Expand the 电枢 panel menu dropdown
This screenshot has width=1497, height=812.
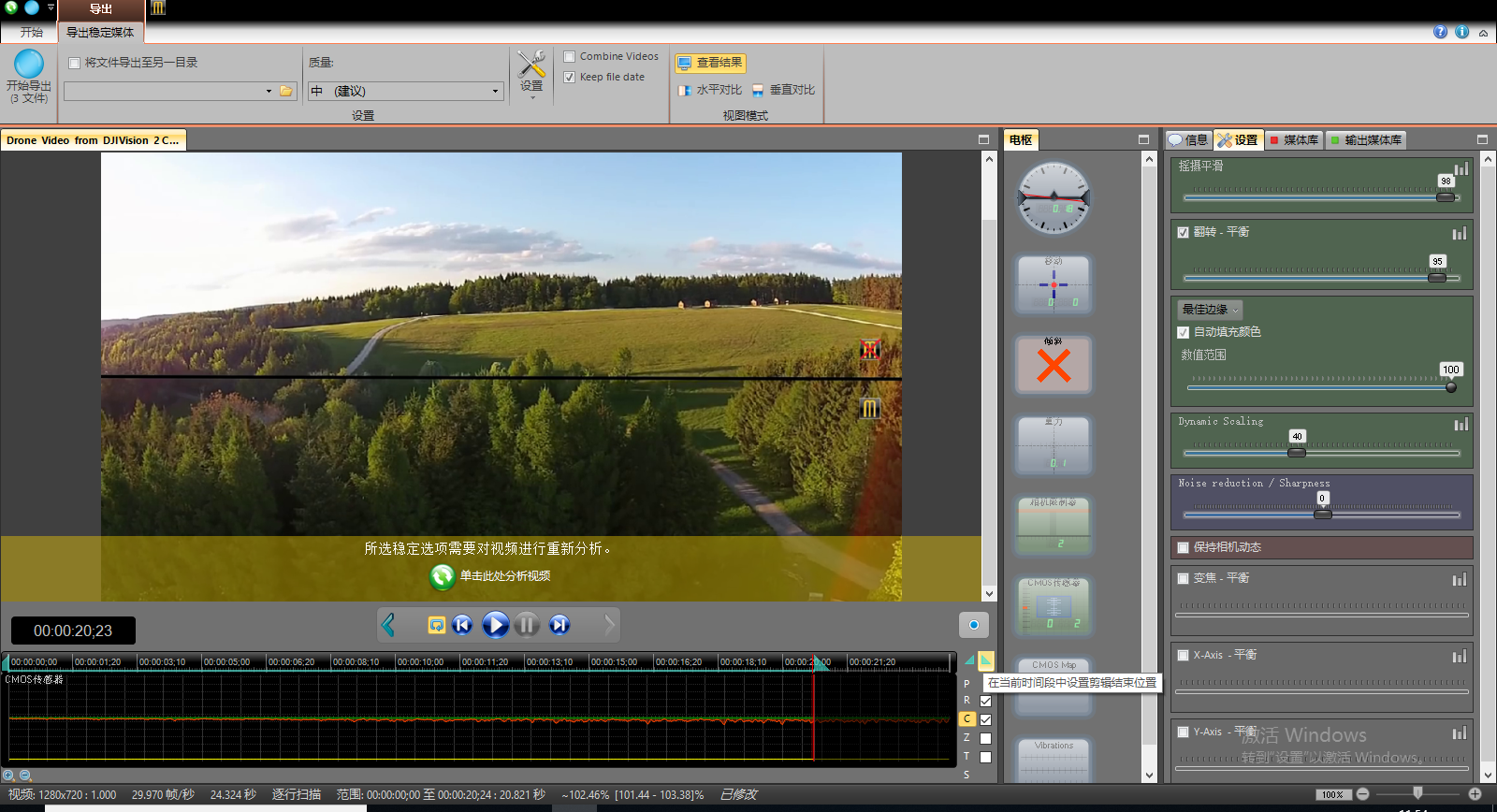pos(1143,139)
